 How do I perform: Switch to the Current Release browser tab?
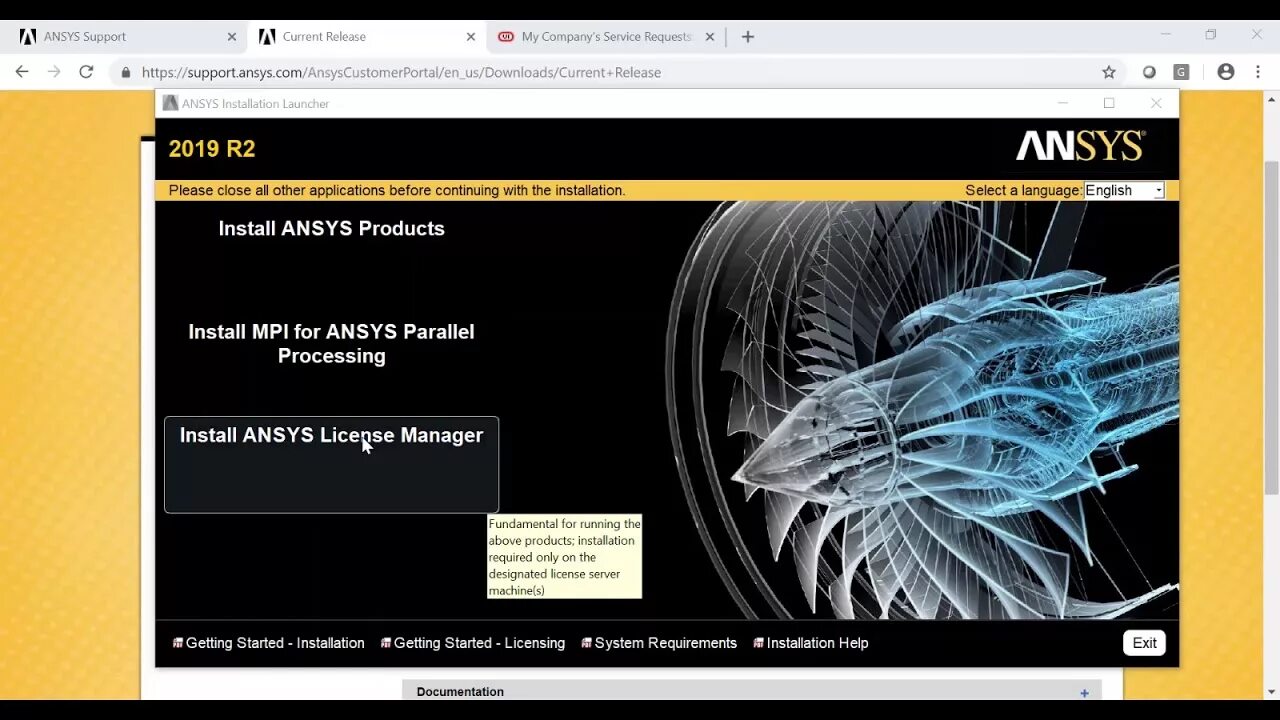click(366, 36)
